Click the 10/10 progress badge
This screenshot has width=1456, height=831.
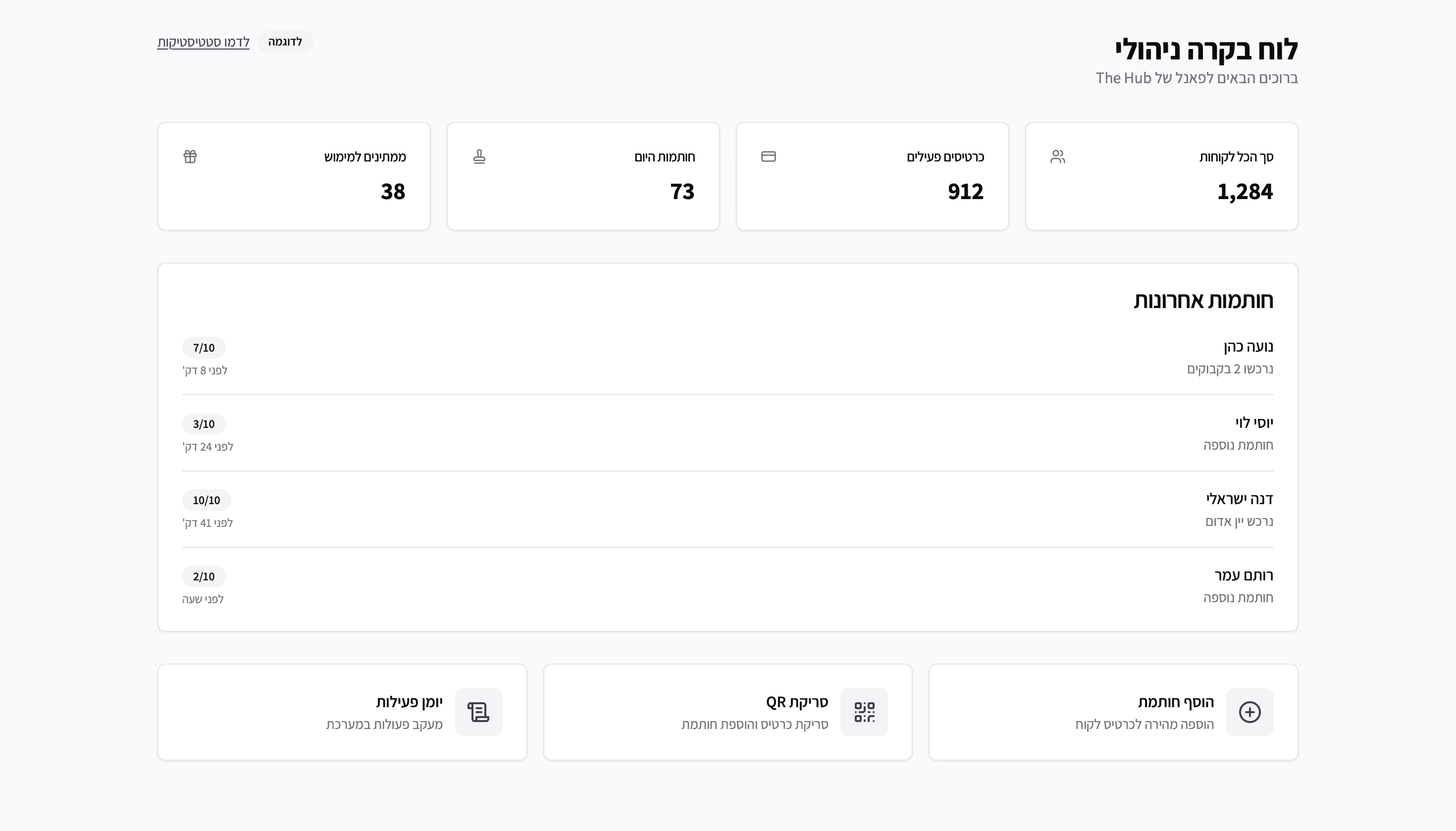tap(206, 500)
